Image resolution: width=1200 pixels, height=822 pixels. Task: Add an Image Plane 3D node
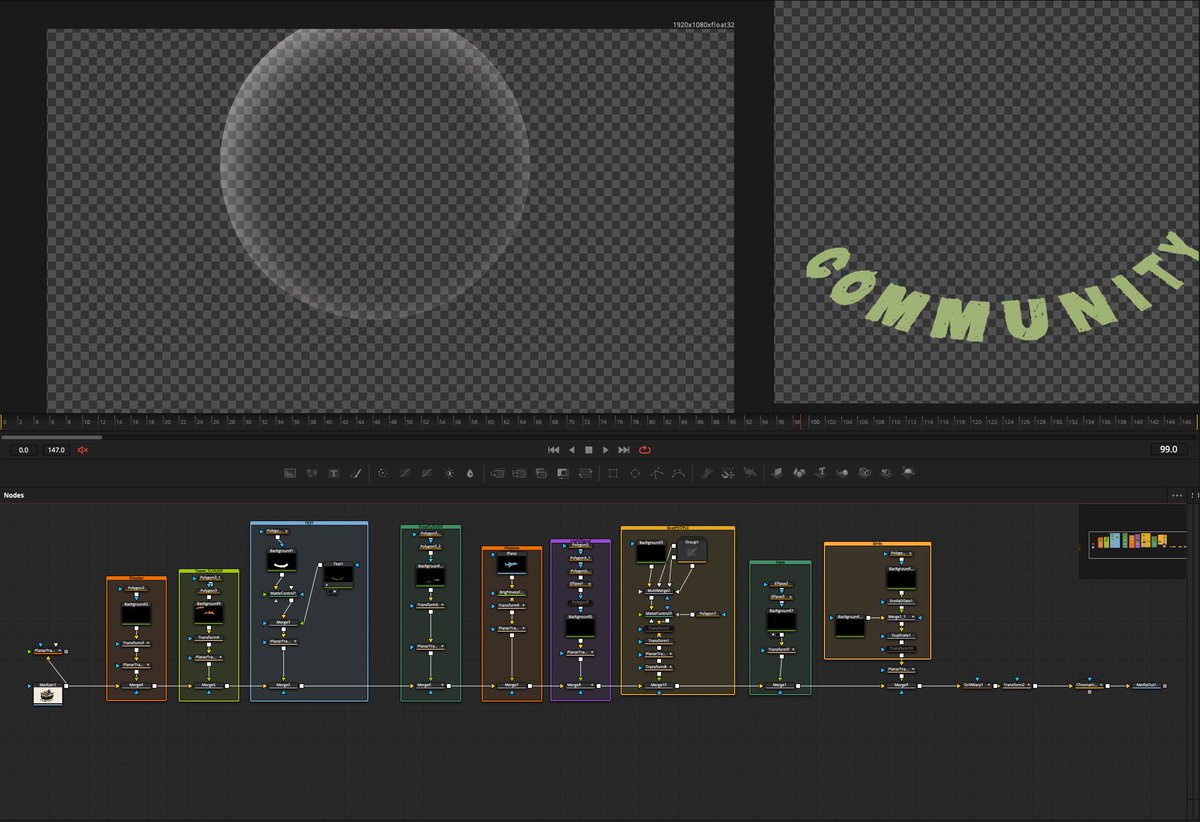(x=777, y=473)
